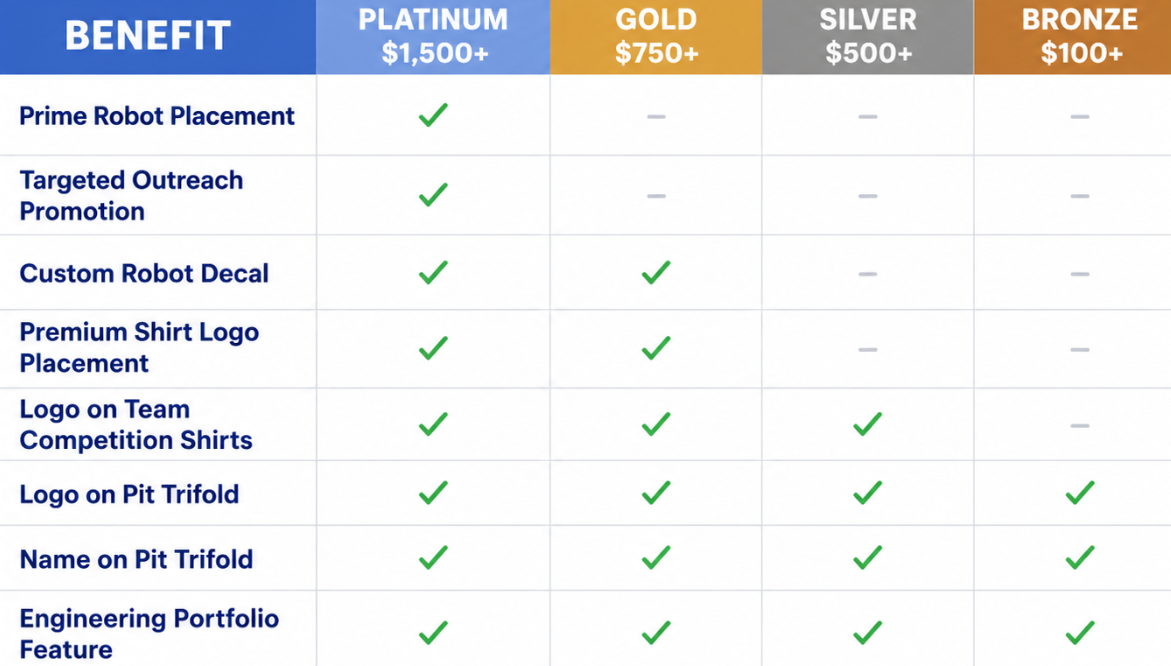Click Silver dash for Custom Robot Decal
Viewport: 1171px width, 666px height.
(867, 274)
